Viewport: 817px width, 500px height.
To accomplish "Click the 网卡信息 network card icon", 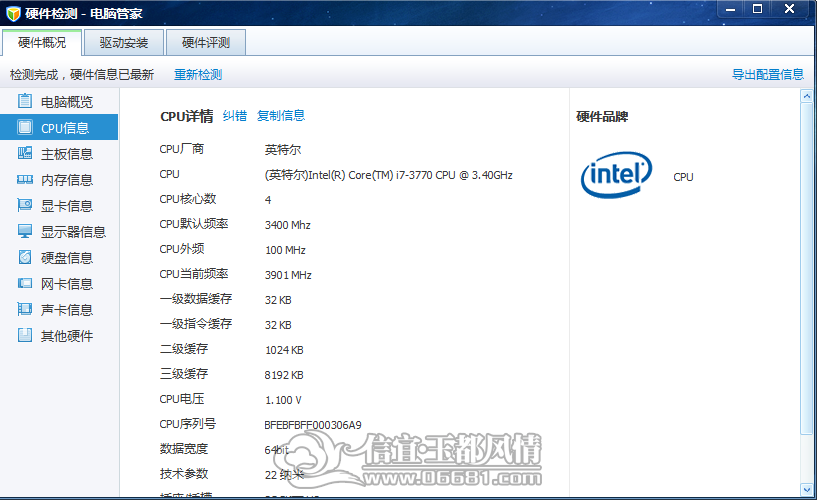I will click(x=24, y=283).
